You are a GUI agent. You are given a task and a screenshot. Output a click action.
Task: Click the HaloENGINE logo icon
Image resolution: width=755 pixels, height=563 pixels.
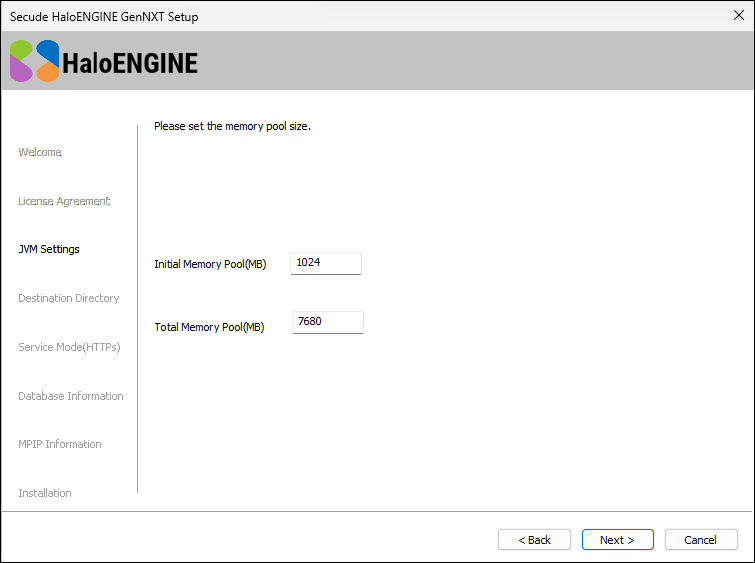click(34, 61)
